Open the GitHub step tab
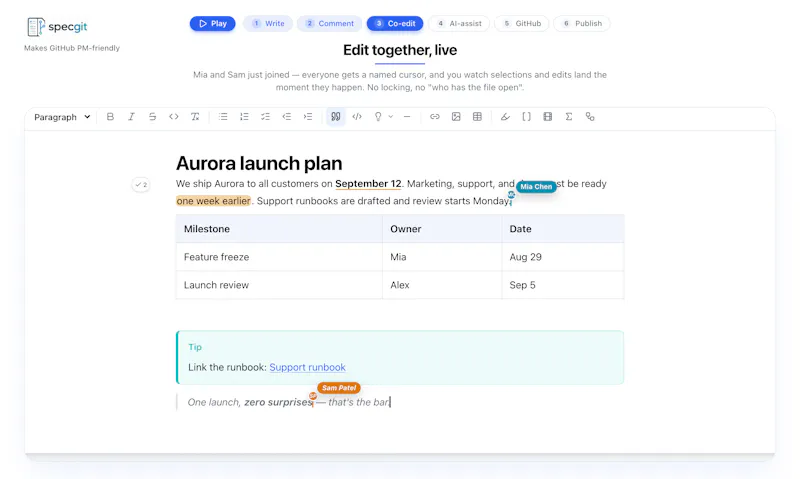This screenshot has height=479, width=800. pos(521,23)
